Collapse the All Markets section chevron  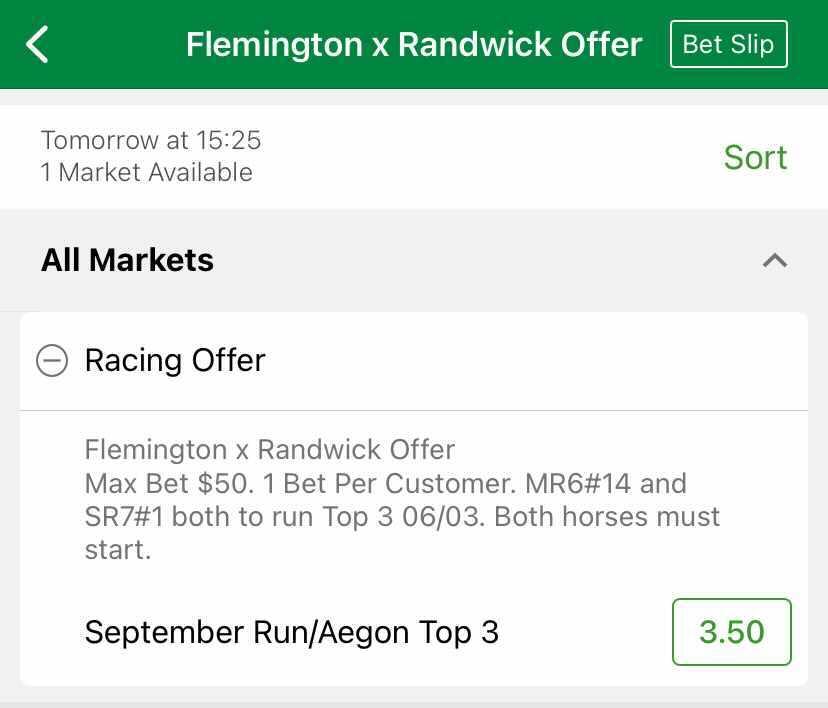[x=774, y=261]
